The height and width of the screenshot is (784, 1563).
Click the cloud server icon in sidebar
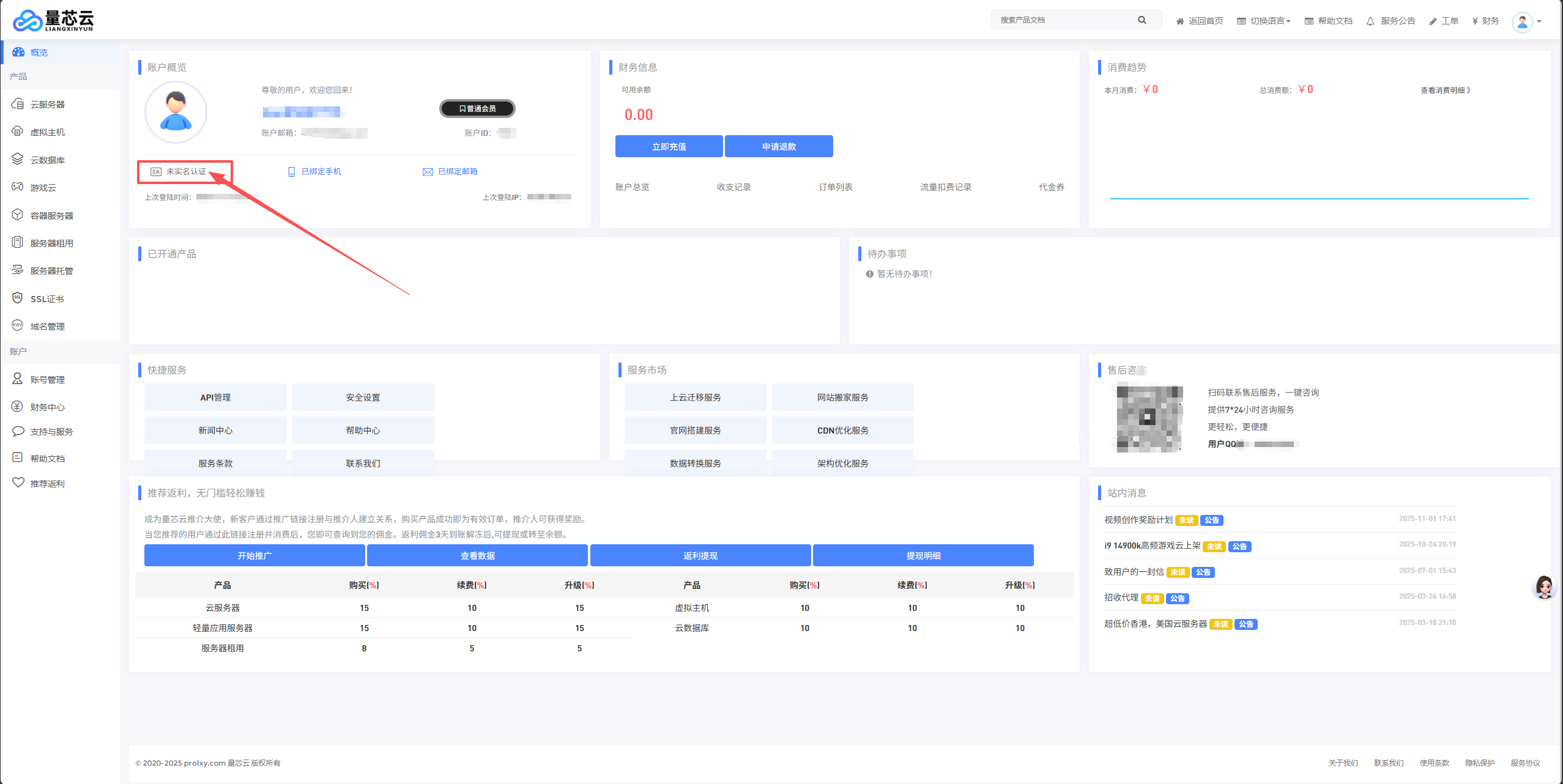click(18, 104)
